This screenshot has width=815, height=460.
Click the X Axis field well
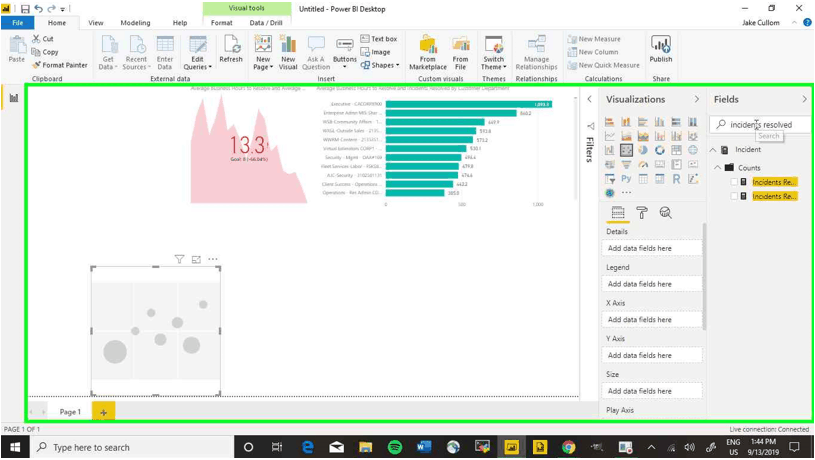[x=652, y=320]
